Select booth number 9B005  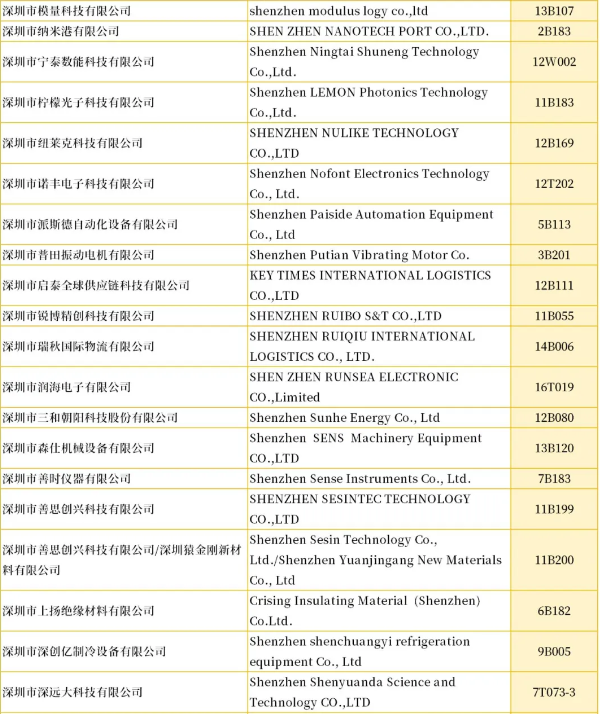554,652
